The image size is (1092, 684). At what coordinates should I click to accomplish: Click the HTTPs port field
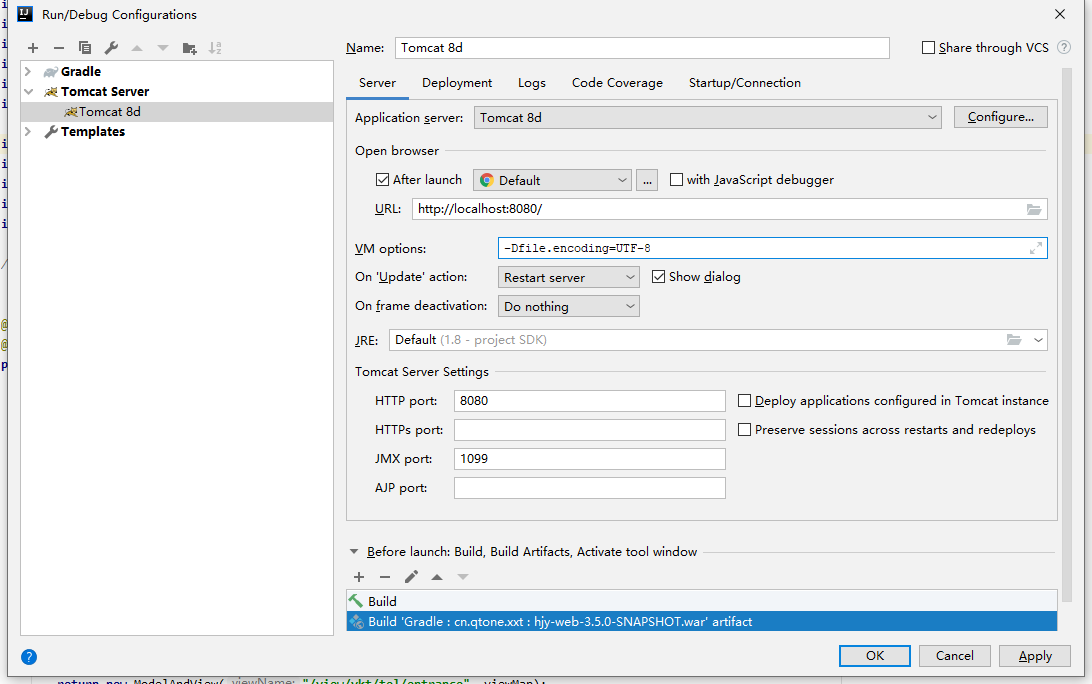tap(590, 430)
